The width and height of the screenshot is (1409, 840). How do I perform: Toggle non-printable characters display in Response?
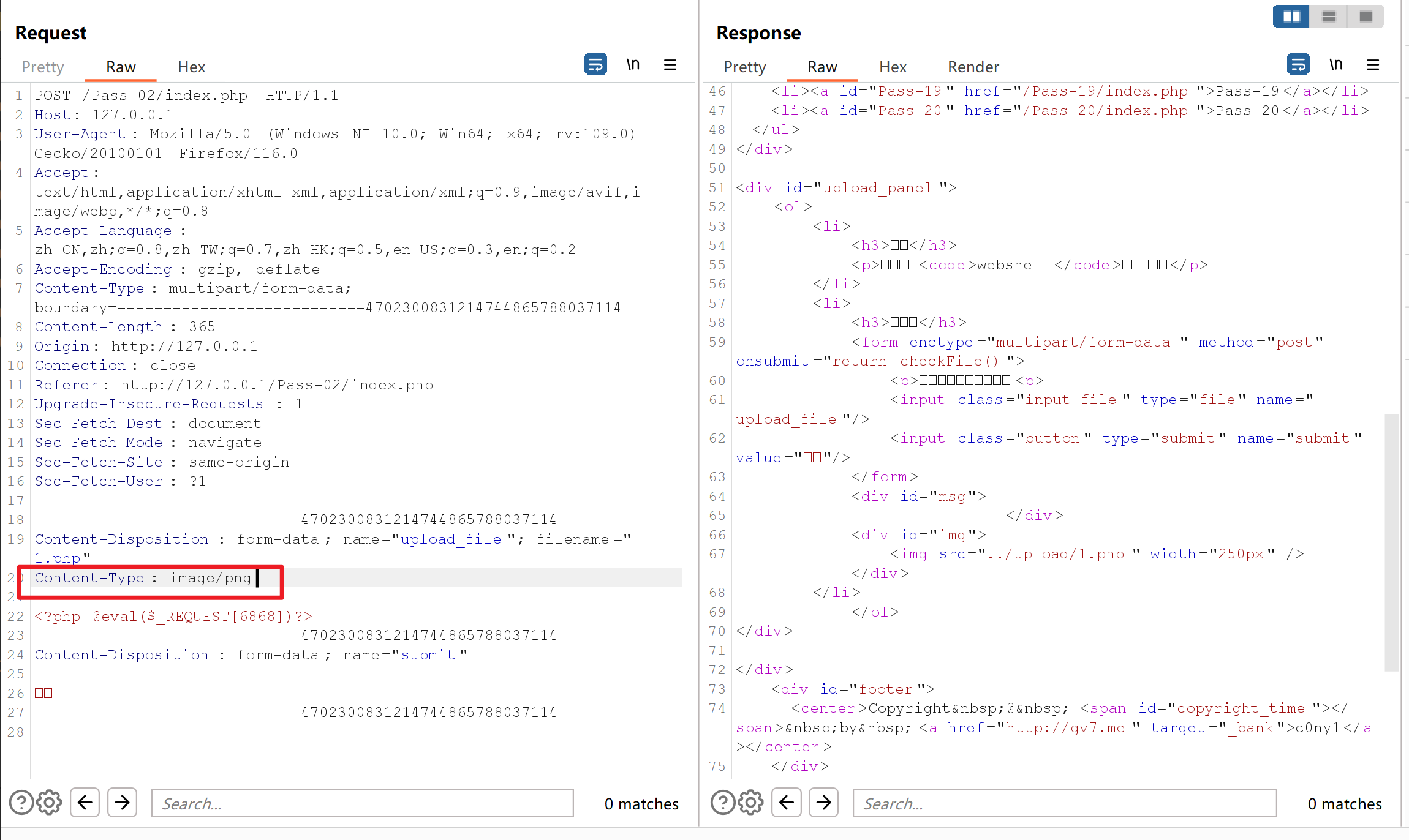(1335, 64)
